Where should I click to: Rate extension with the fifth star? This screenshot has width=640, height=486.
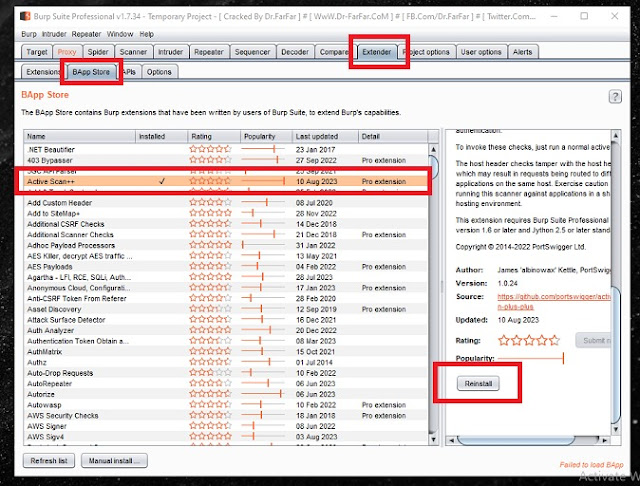(x=554, y=340)
